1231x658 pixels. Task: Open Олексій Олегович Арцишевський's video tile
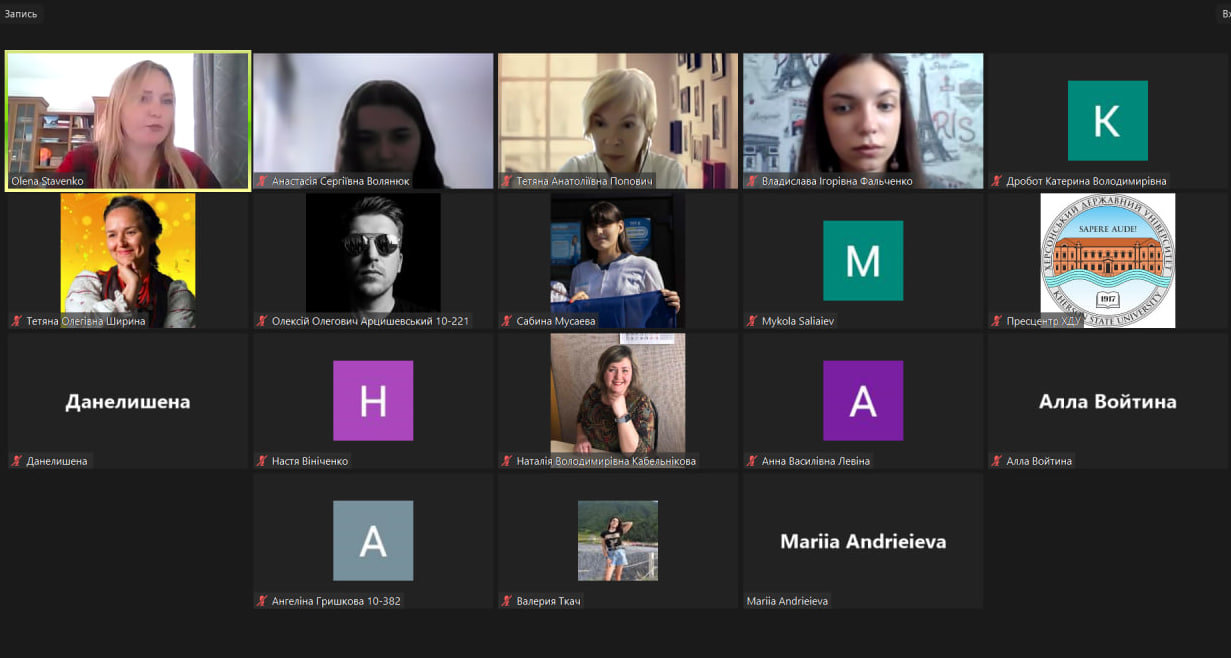373,261
